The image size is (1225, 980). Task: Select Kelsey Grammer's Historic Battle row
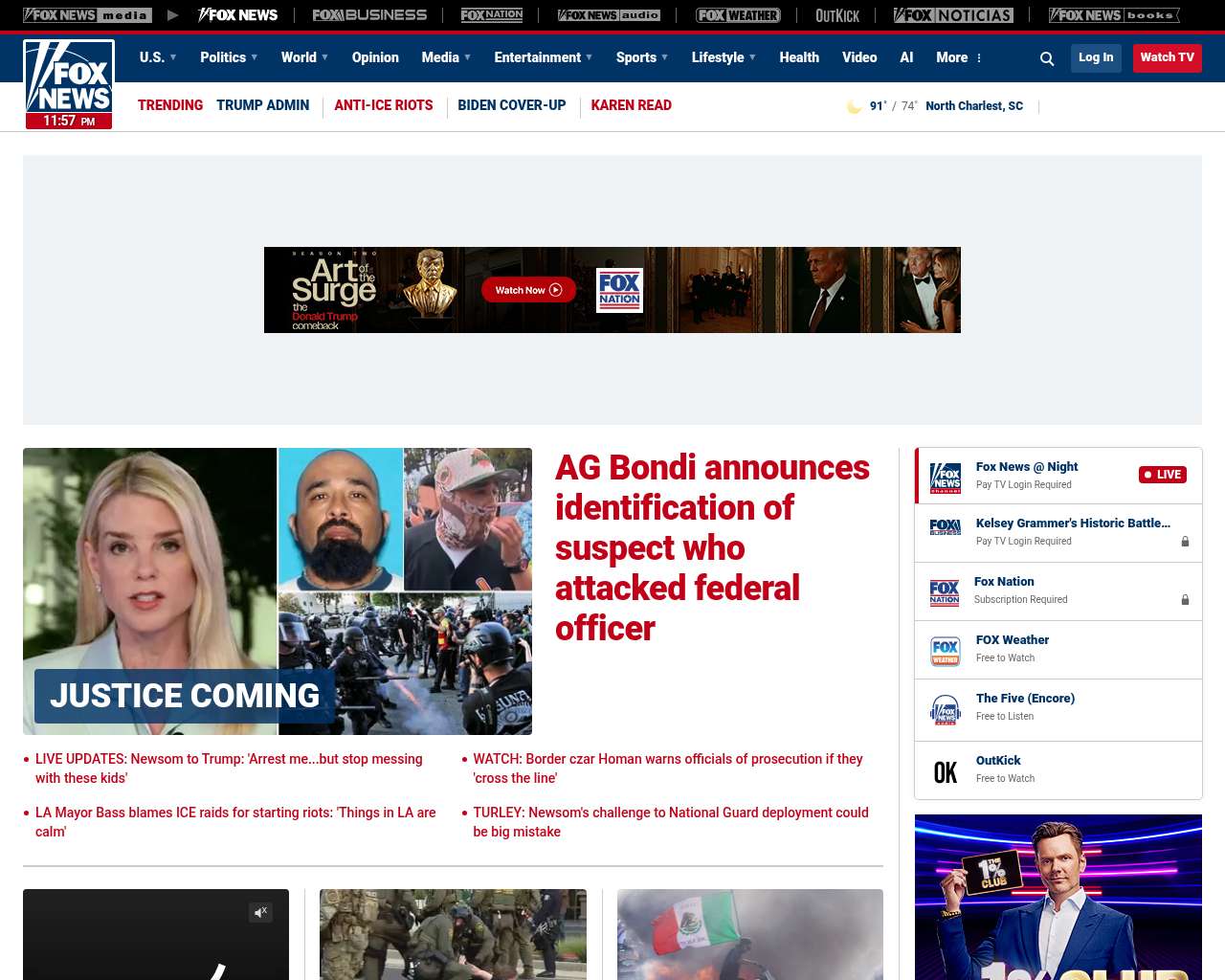pyautogui.click(x=1058, y=533)
